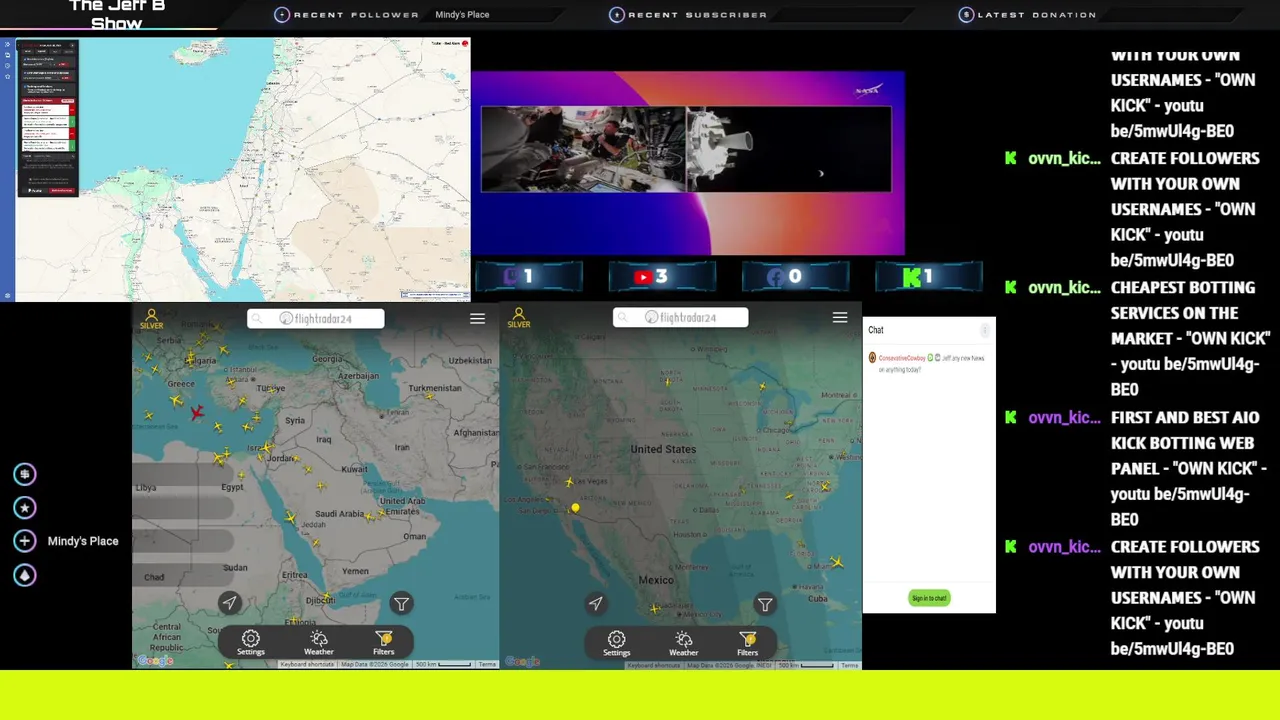Click Recent Follower icon in top bar
1280x720 pixels.
[282, 15]
